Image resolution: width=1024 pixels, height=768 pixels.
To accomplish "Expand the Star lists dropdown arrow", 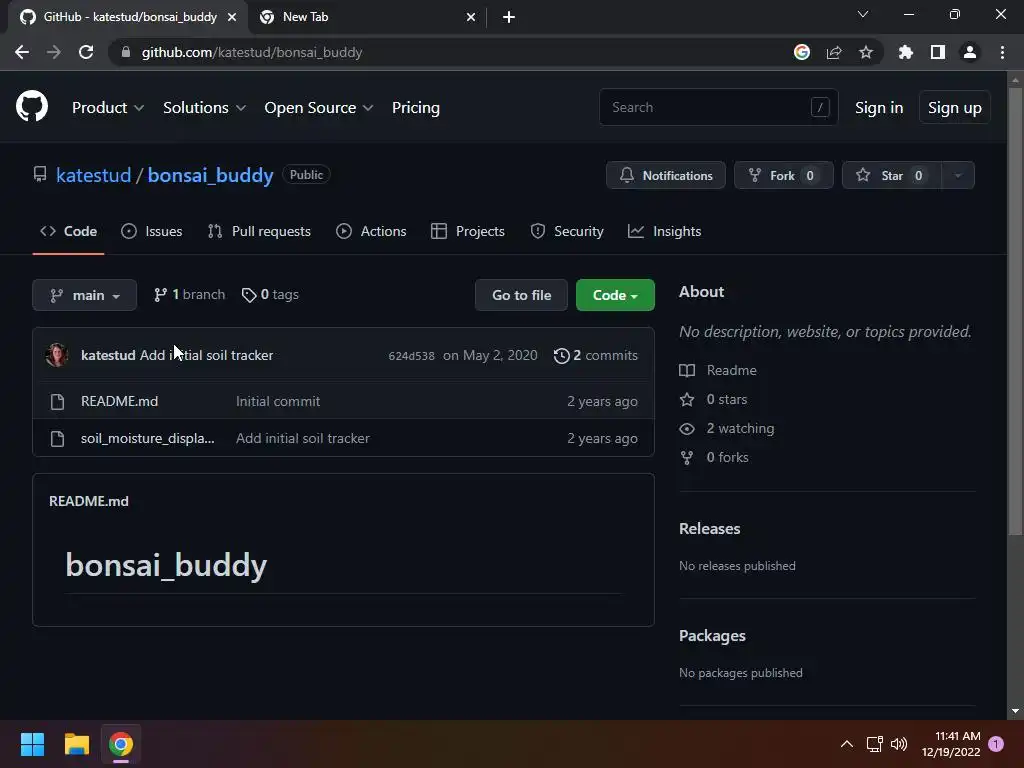I will (957, 175).
